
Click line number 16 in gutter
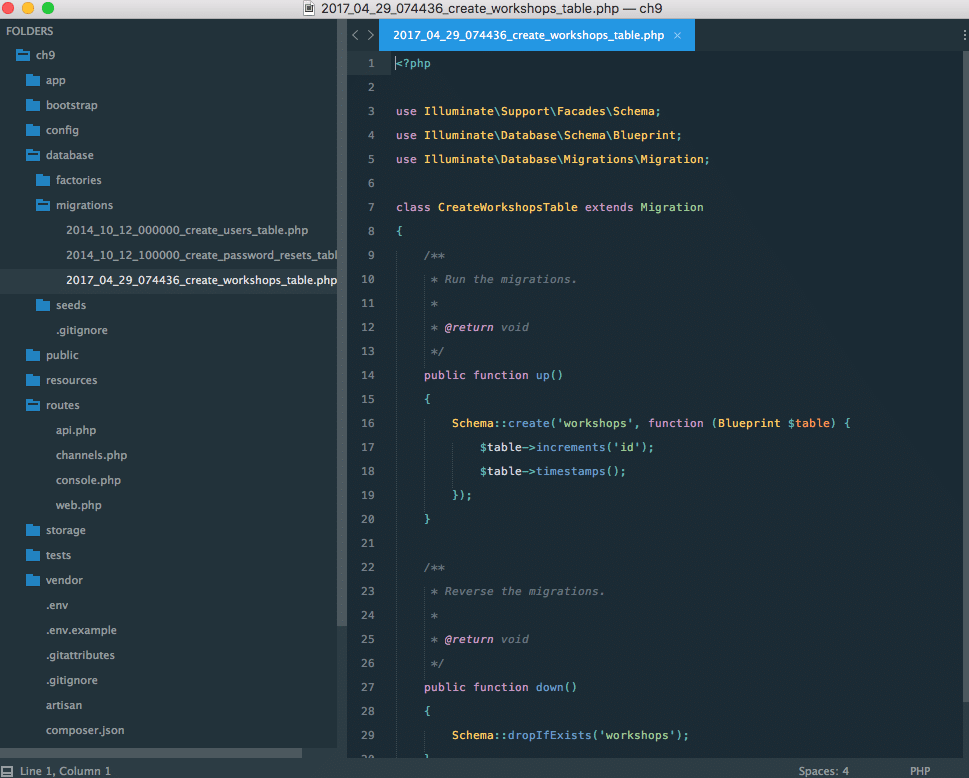coord(368,423)
